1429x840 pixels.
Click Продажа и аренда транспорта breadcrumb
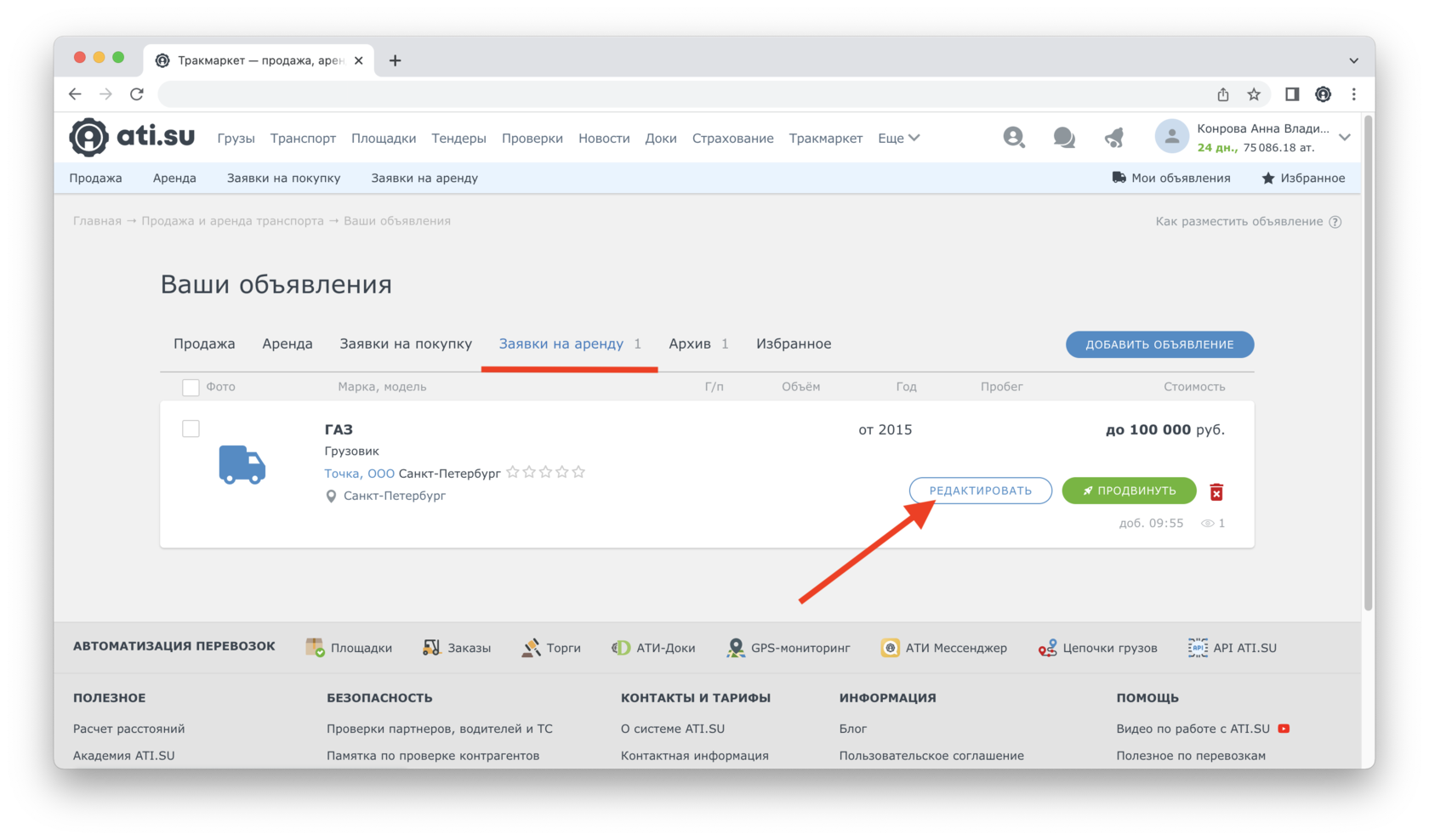click(x=232, y=221)
